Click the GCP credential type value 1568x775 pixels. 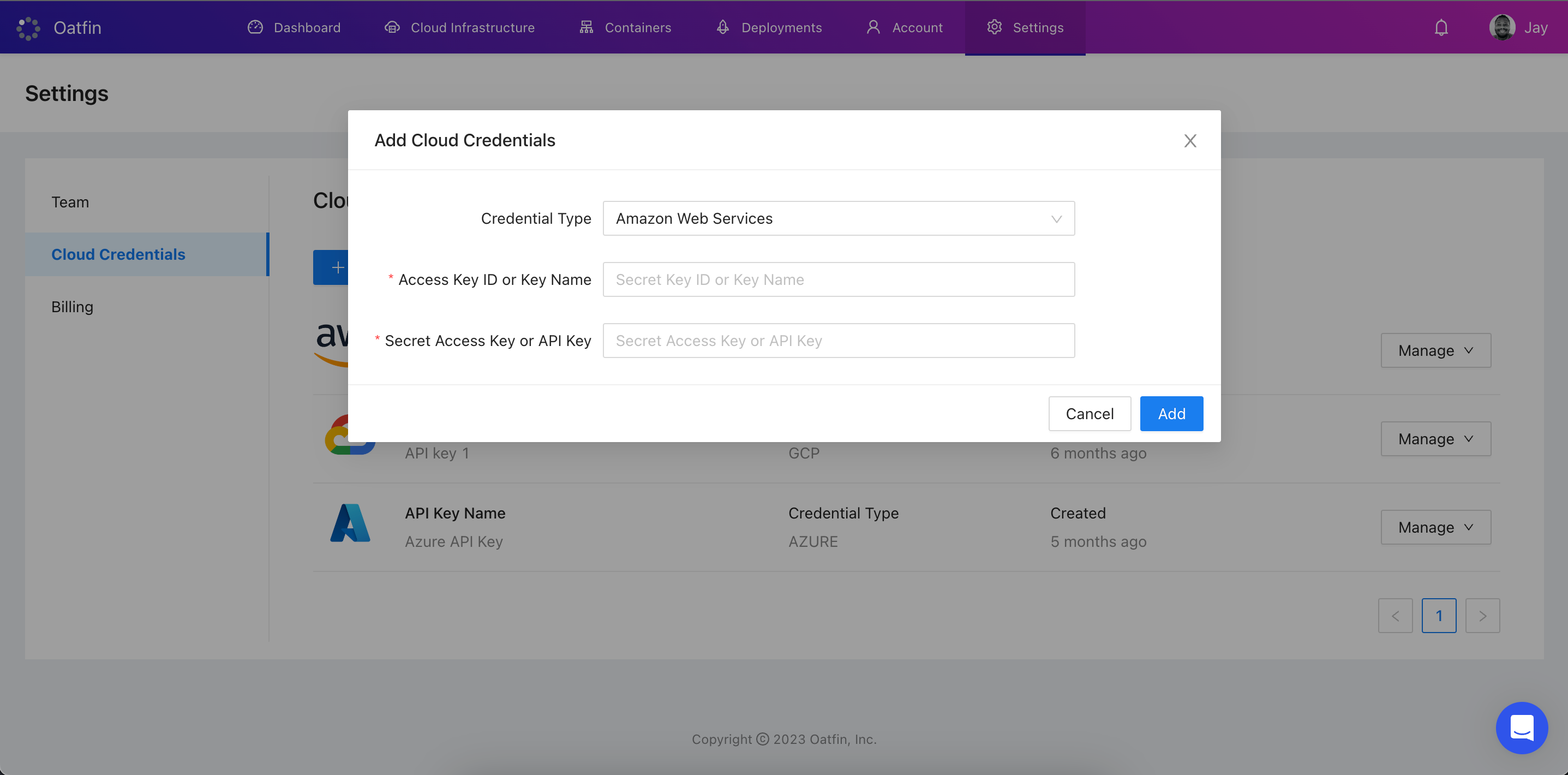coord(804,453)
